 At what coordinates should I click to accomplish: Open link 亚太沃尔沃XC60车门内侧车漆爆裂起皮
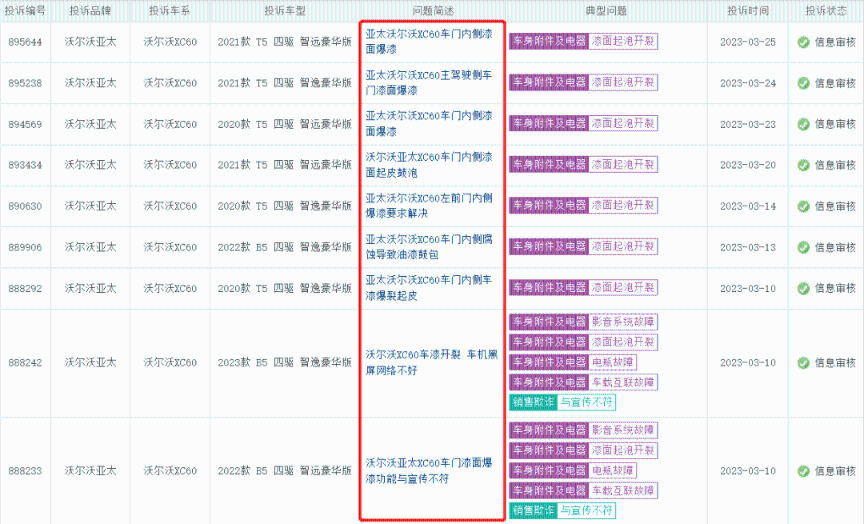pyautogui.click(x=429, y=288)
